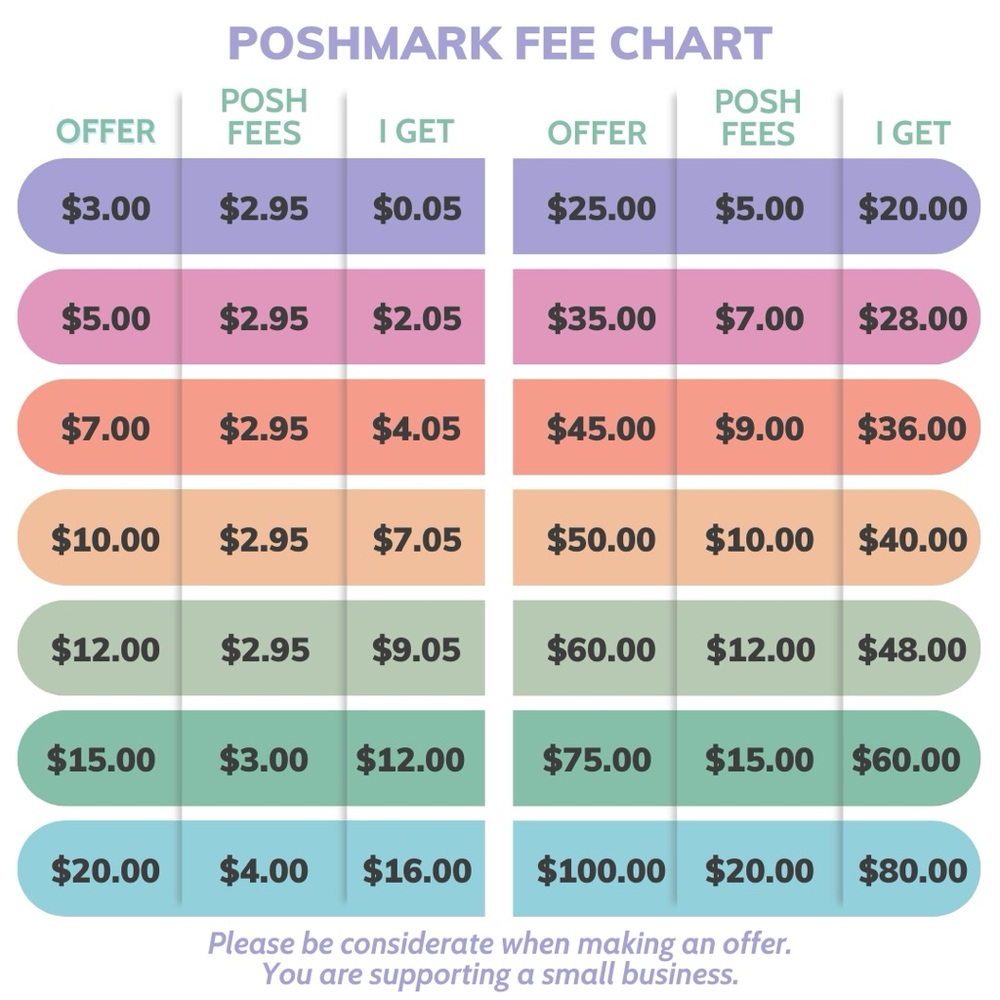Select the $75.00 offer cell
This screenshot has height=1000, width=1000.
pos(597,760)
